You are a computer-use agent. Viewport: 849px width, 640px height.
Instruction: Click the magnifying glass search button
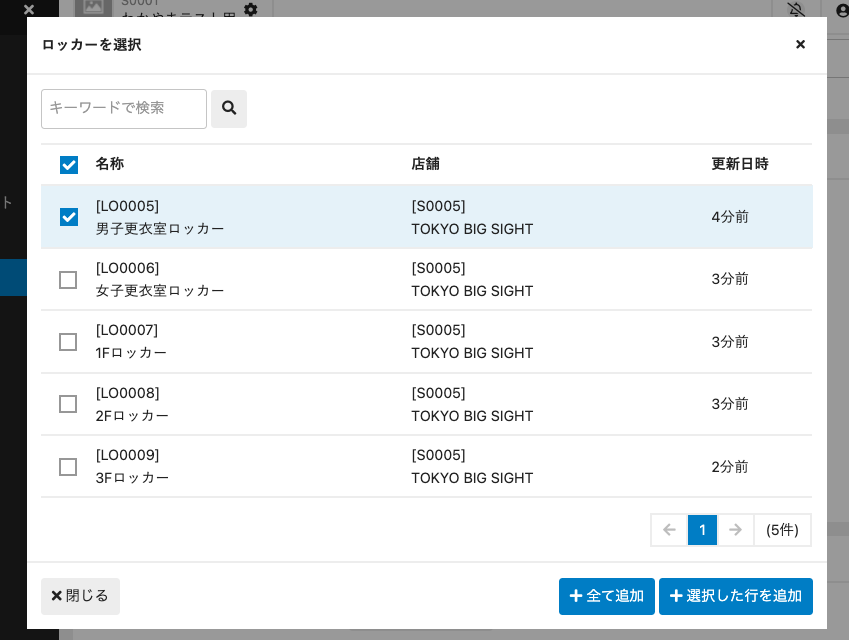coord(228,108)
